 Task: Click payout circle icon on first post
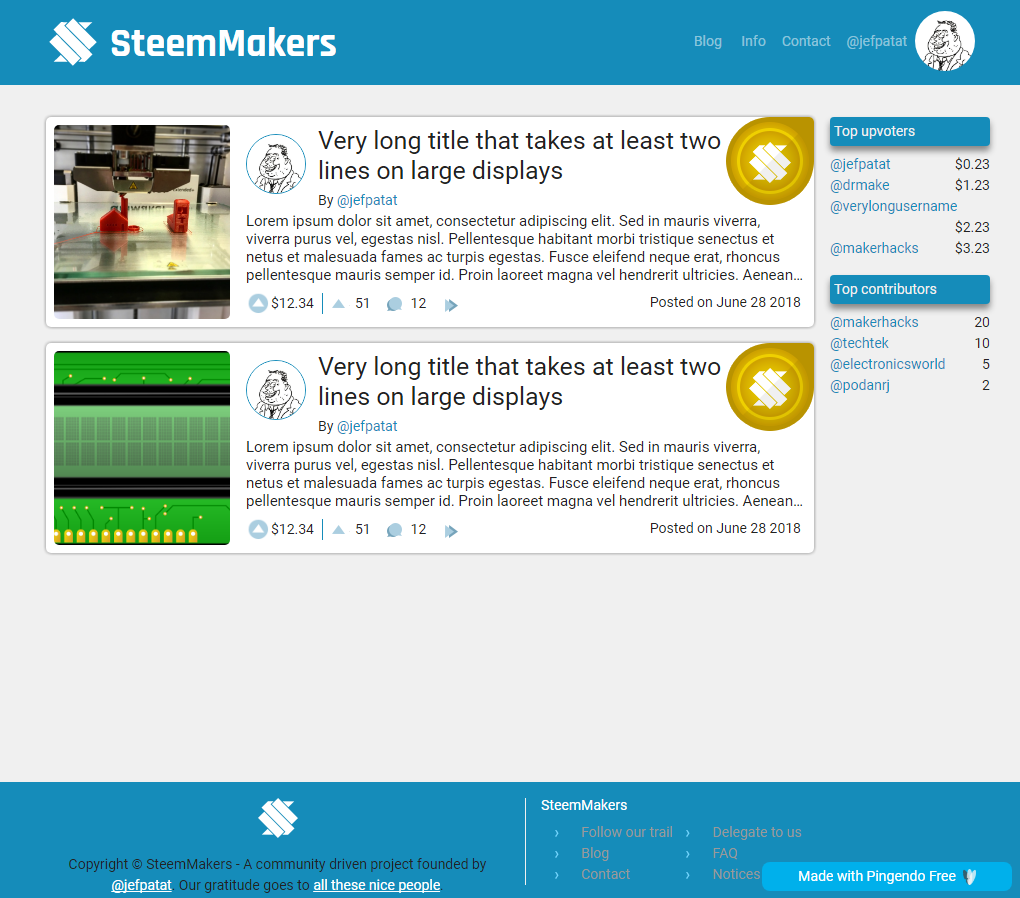pos(258,303)
